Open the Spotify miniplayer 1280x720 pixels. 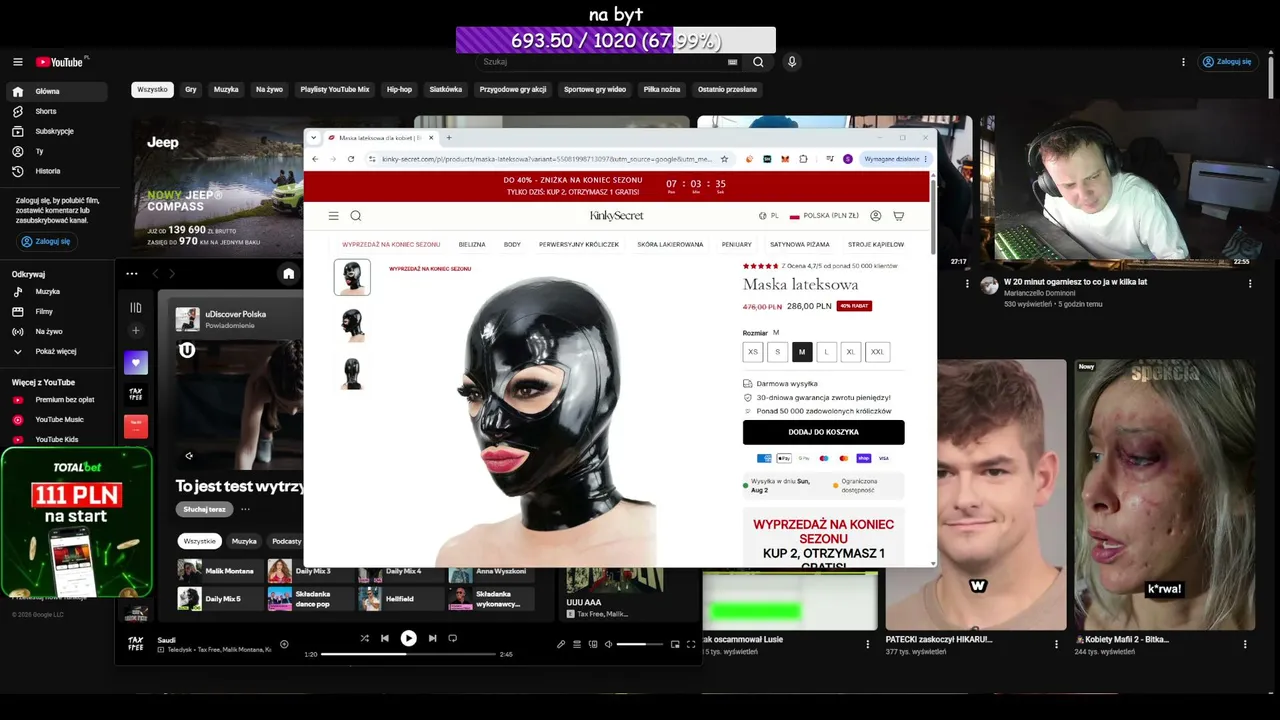(675, 644)
